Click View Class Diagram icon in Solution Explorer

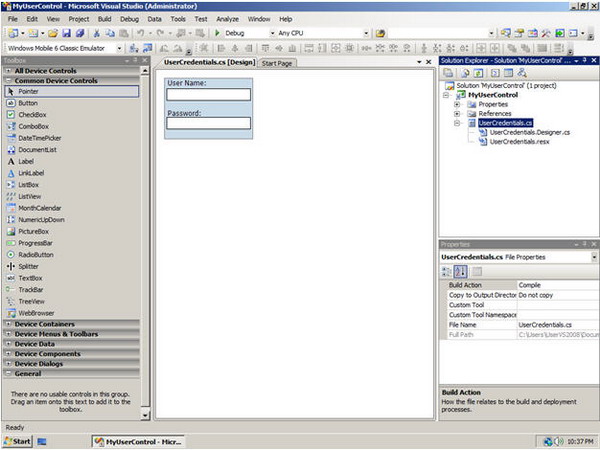point(522,73)
